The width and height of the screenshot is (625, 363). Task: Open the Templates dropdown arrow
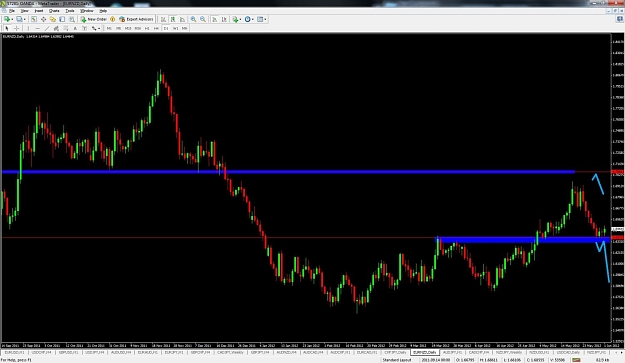265,19
